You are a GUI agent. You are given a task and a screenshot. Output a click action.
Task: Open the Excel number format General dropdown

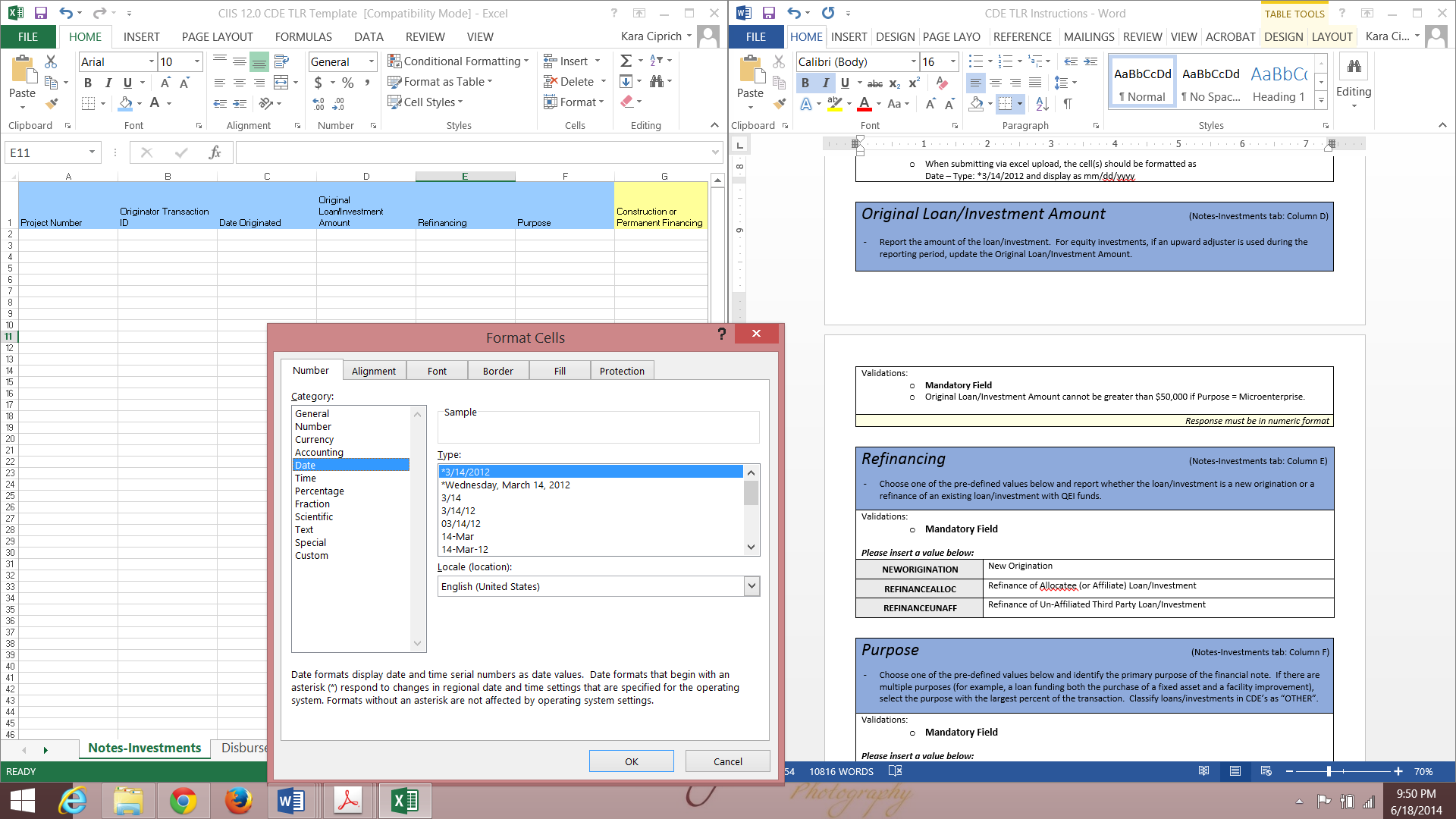tap(372, 61)
